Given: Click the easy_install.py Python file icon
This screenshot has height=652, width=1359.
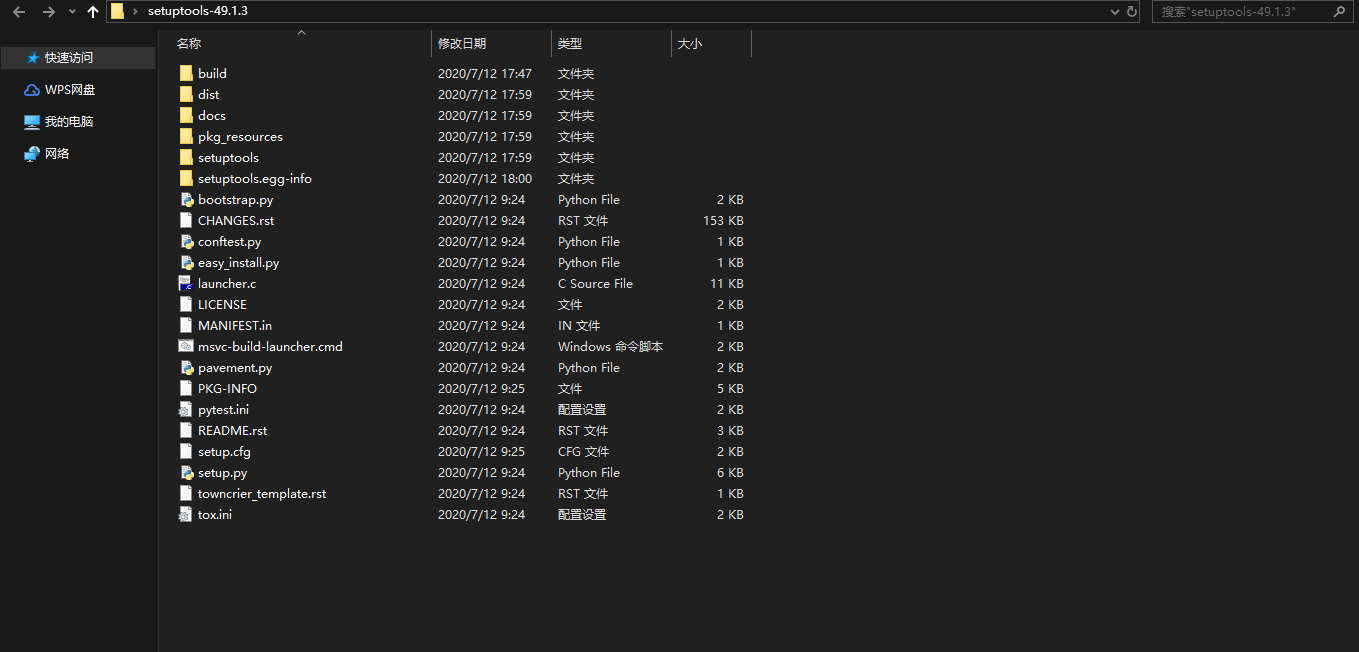Looking at the screenshot, I should (x=186, y=262).
